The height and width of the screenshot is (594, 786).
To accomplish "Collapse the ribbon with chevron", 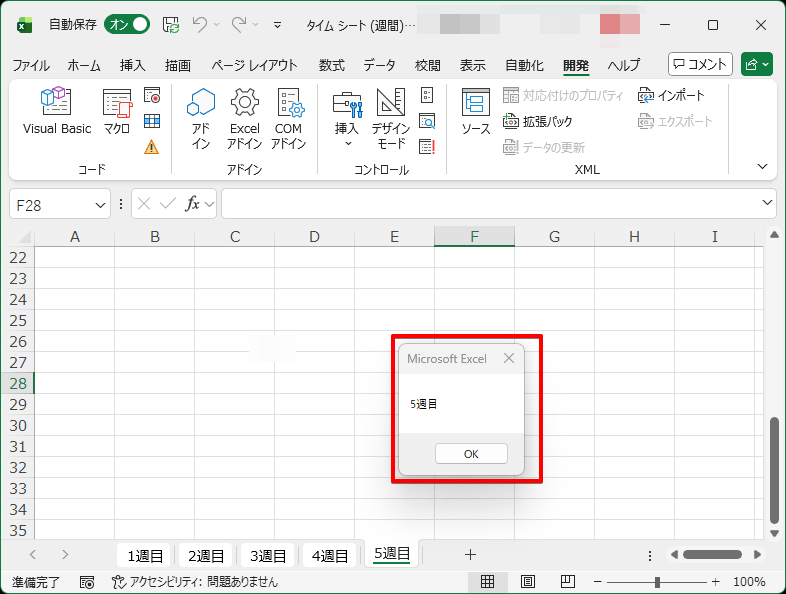I will tap(762, 166).
